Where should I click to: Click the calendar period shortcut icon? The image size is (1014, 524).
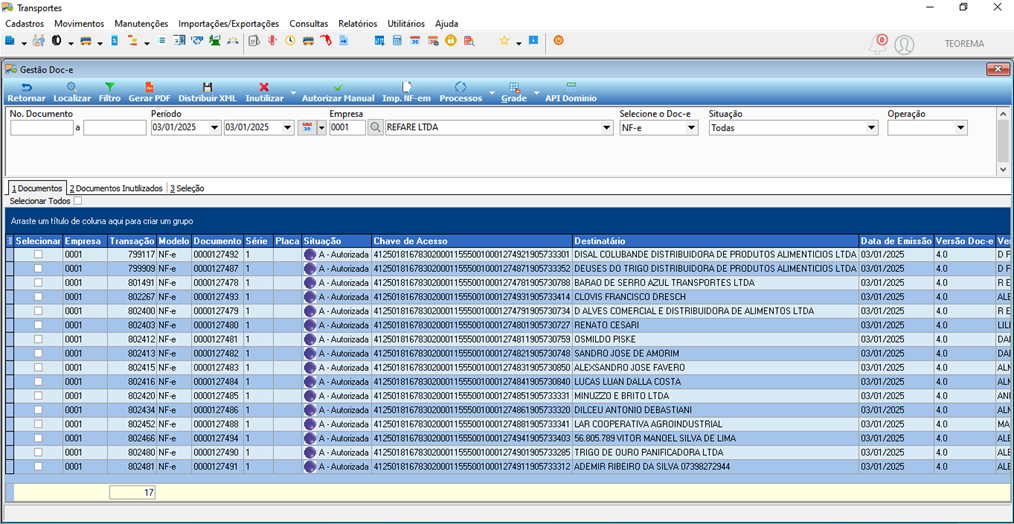point(306,128)
